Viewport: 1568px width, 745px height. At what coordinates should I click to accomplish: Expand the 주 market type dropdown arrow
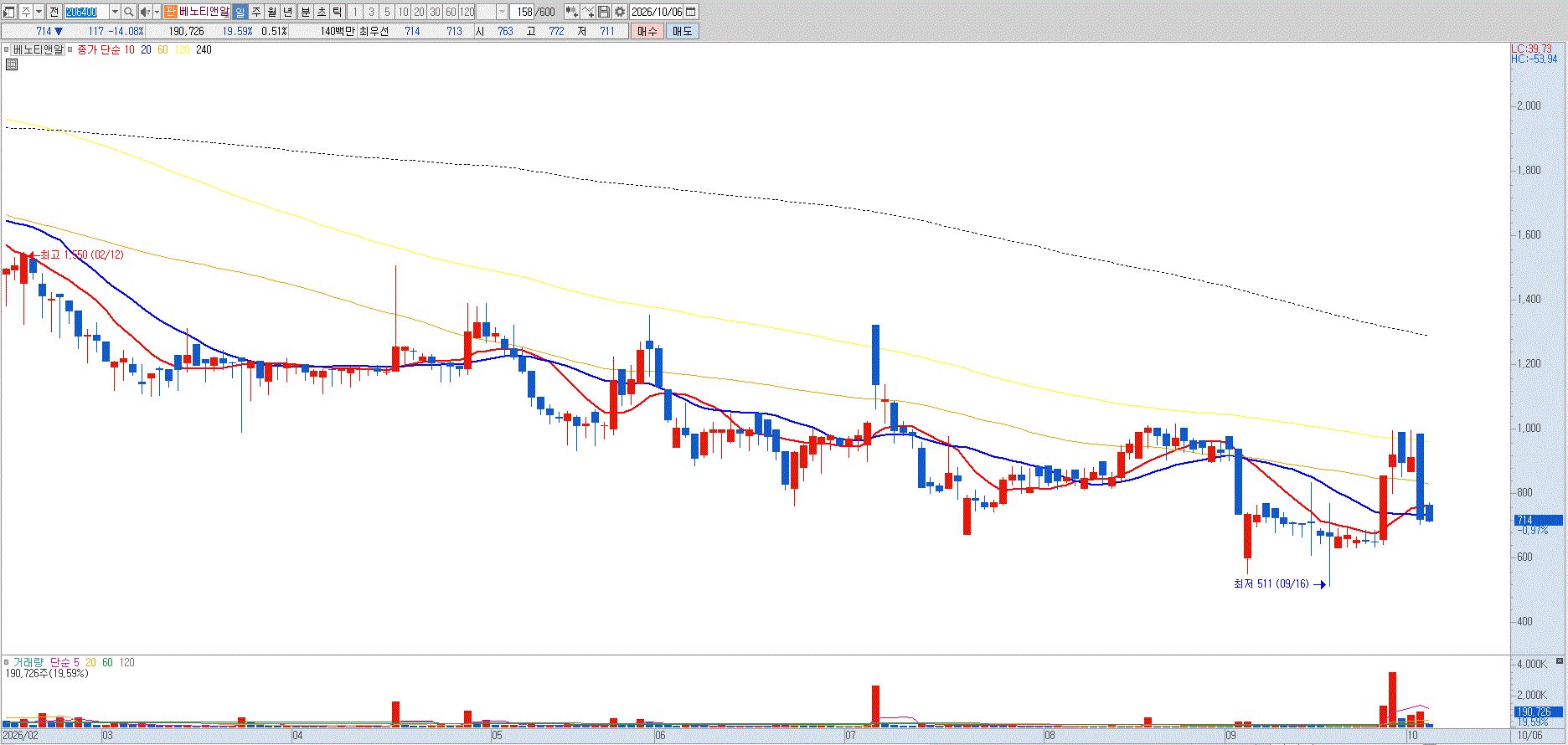(x=39, y=12)
